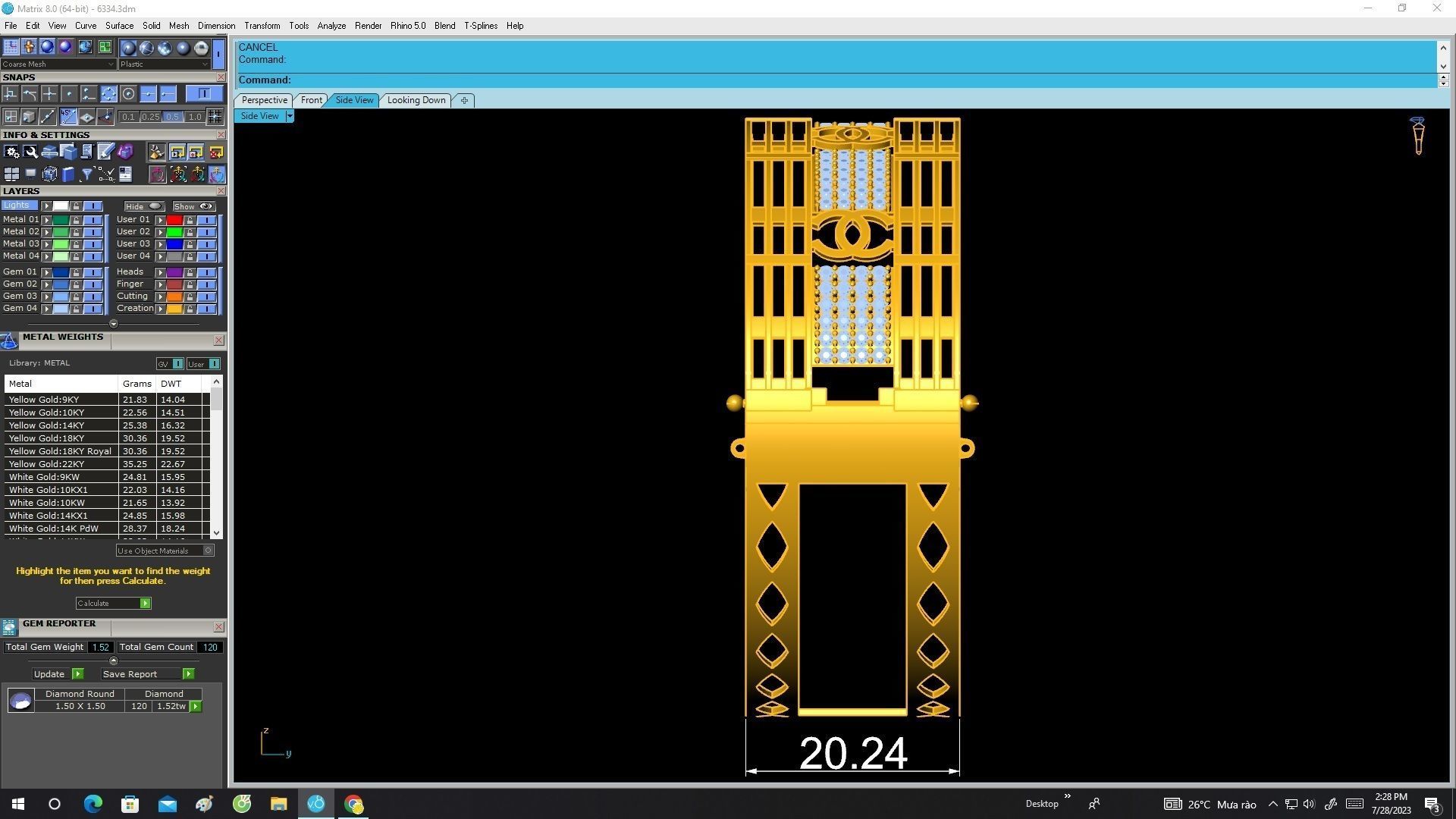Click the red User 01 color swatch

pyautogui.click(x=174, y=220)
